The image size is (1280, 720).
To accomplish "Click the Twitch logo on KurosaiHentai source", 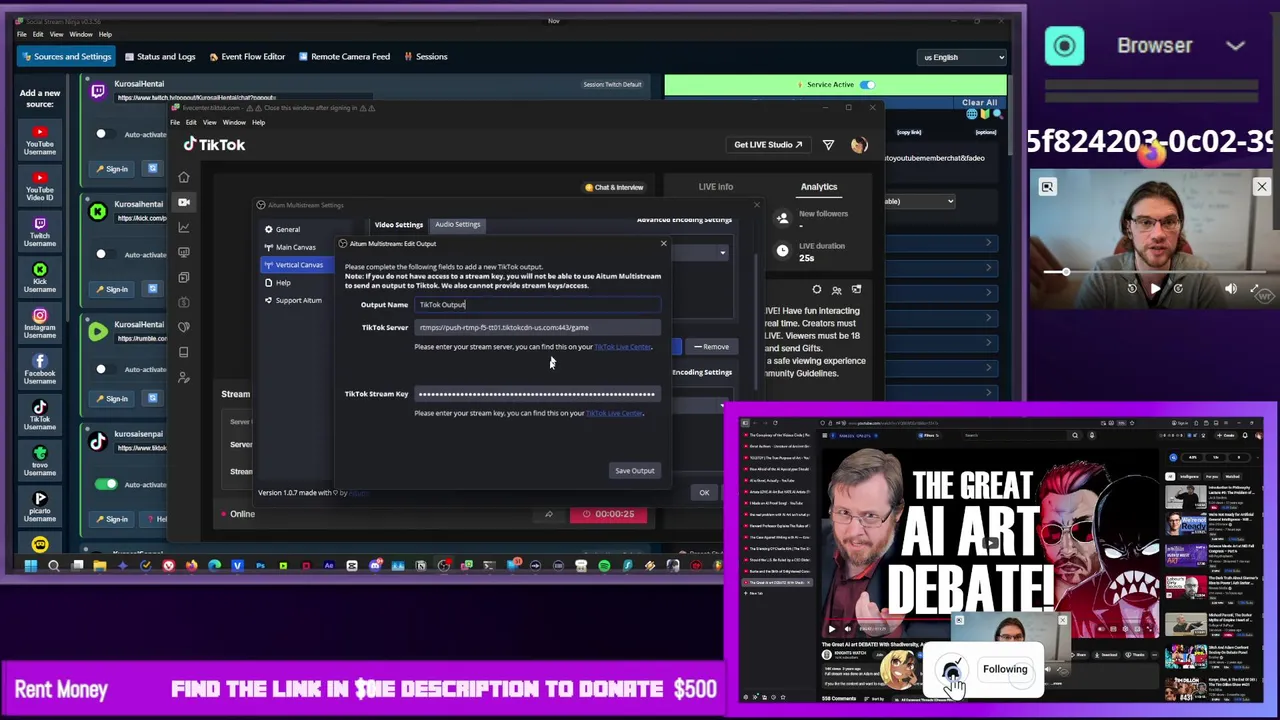I will (x=98, y=91).
